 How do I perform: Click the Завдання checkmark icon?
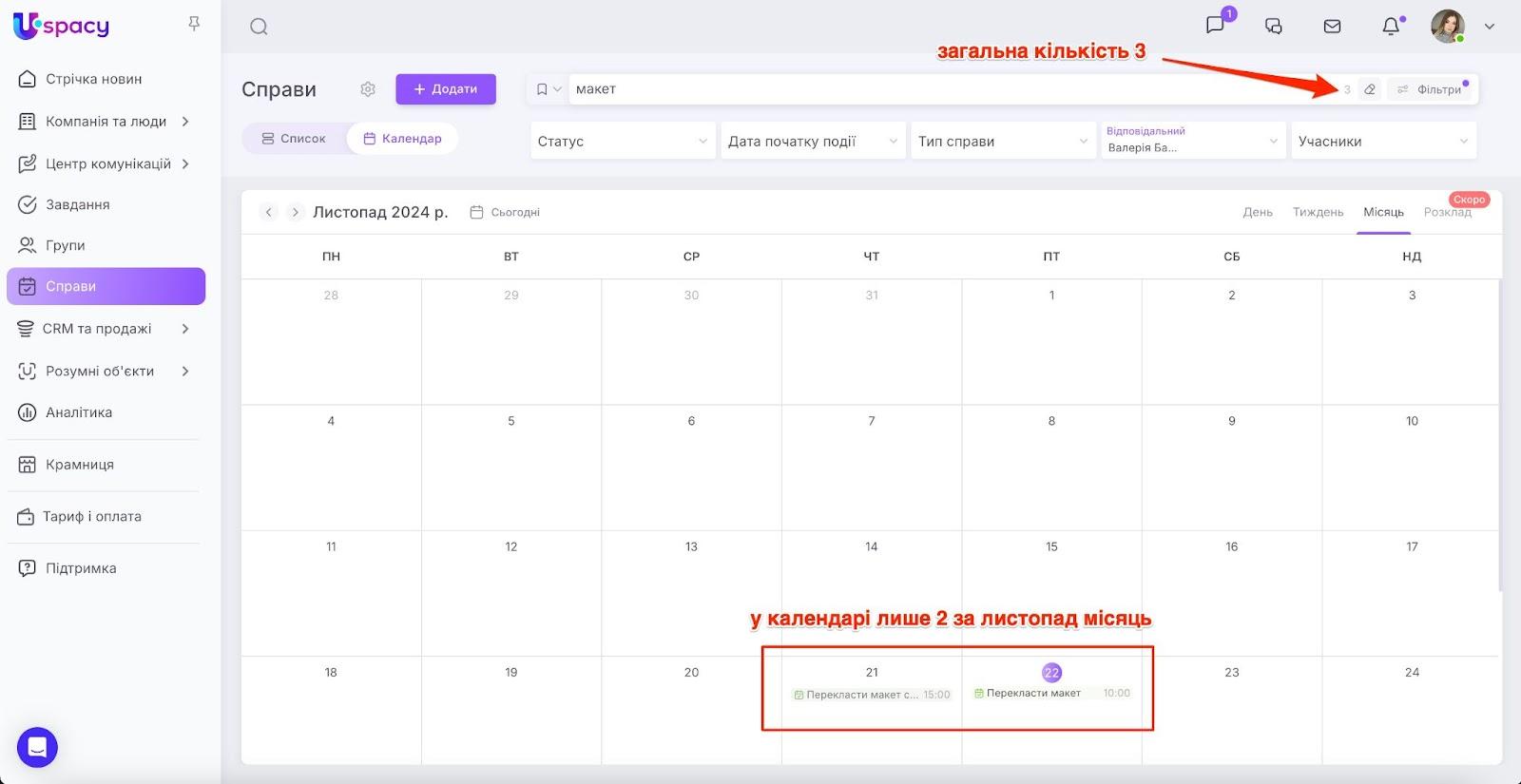coord(28,204)
